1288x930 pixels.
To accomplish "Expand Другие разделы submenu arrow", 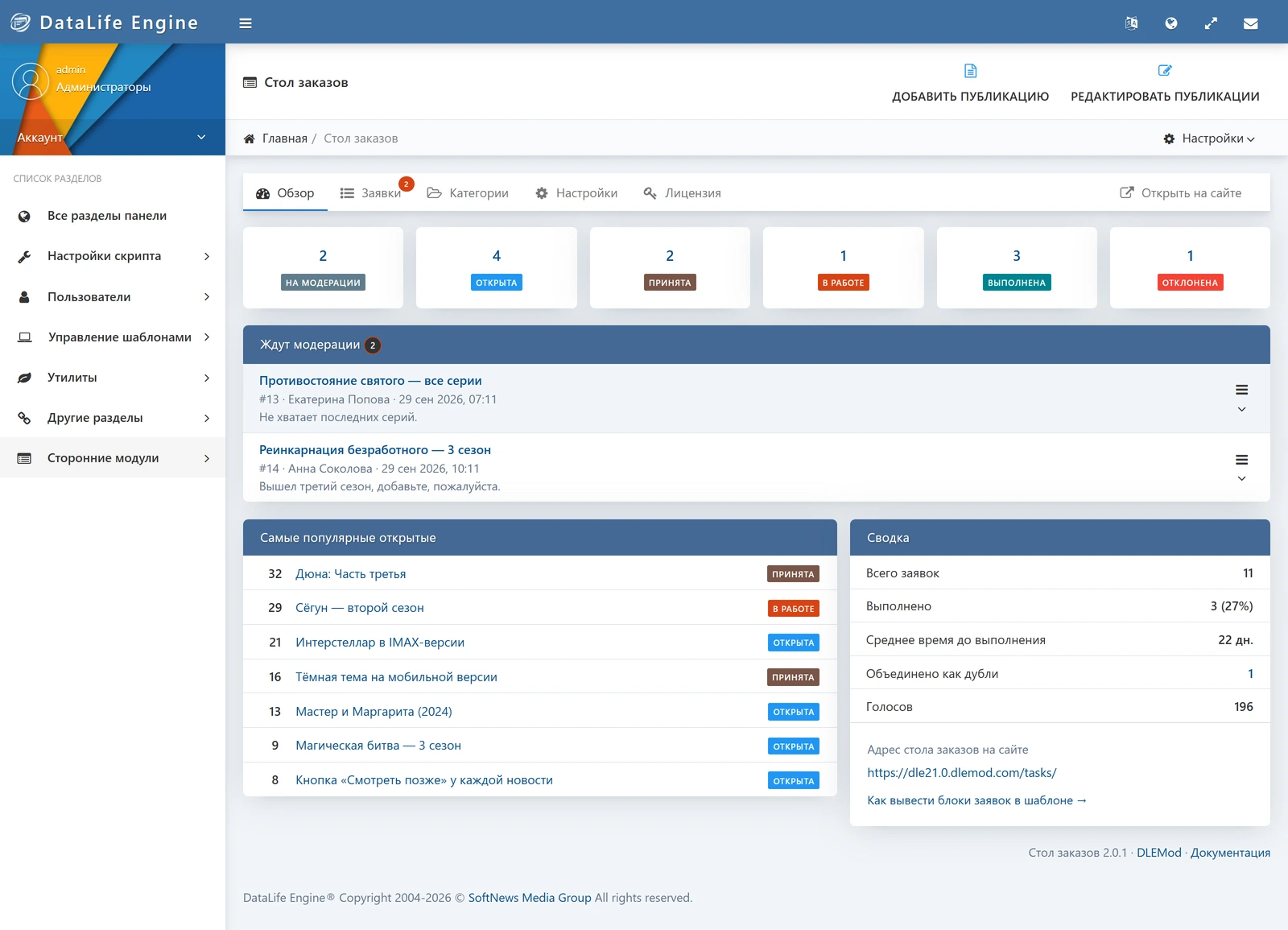I will coord(207,418).
